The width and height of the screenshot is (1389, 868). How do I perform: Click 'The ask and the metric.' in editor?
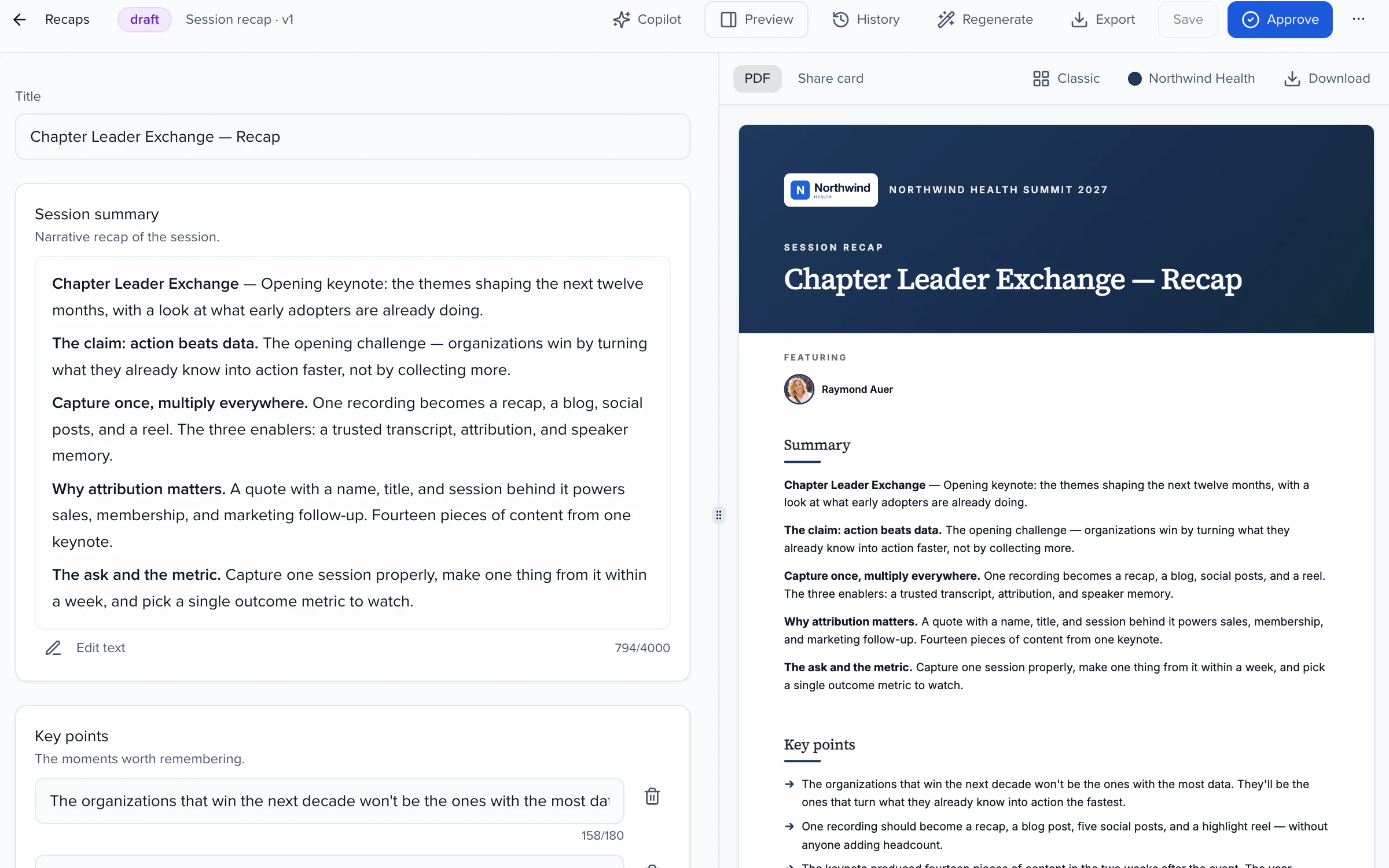click(x=137, y=575)
